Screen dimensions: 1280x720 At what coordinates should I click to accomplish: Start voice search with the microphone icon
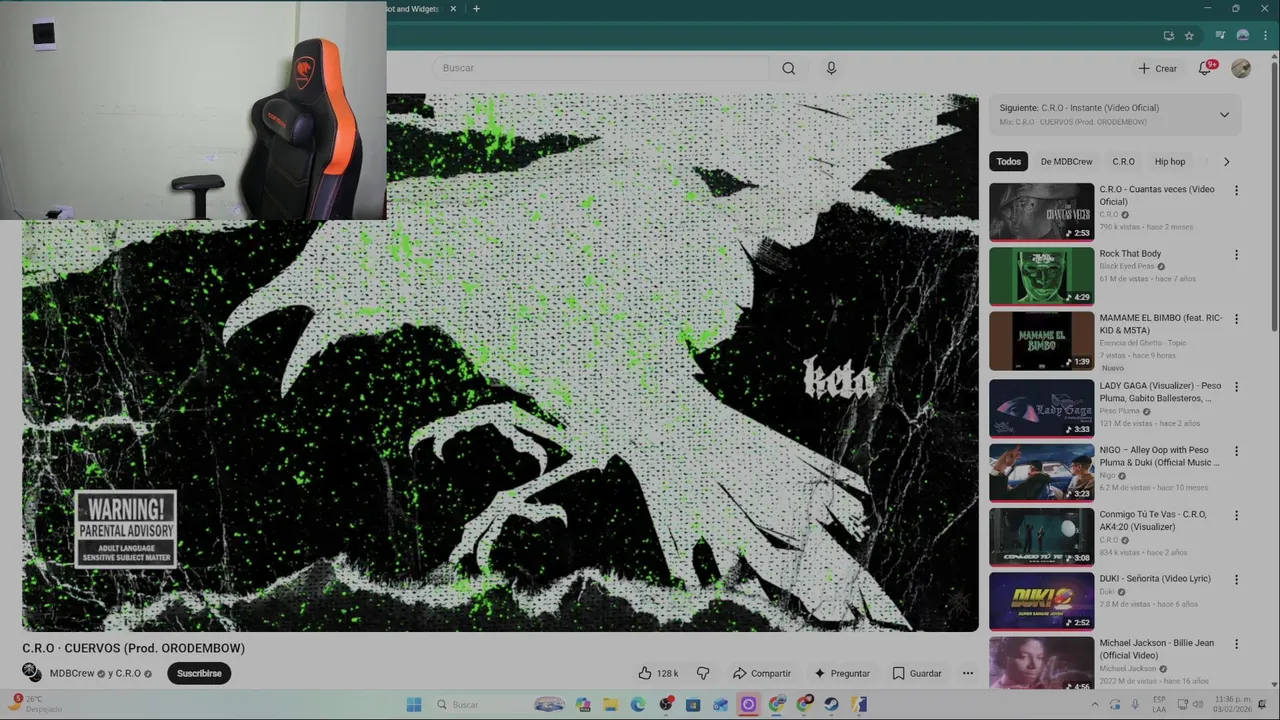[831, 68]
